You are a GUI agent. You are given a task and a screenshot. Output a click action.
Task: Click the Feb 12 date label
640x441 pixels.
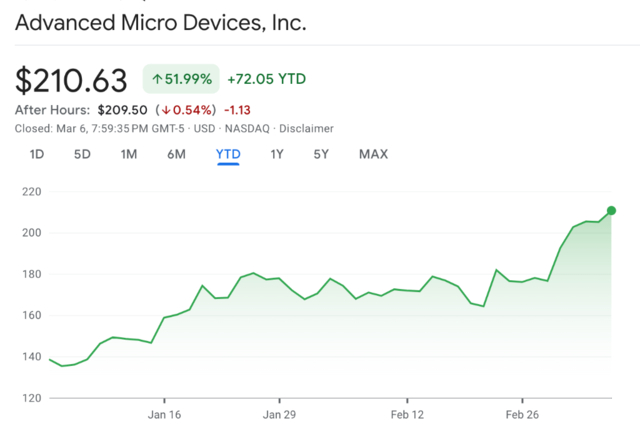pos(407,414)
